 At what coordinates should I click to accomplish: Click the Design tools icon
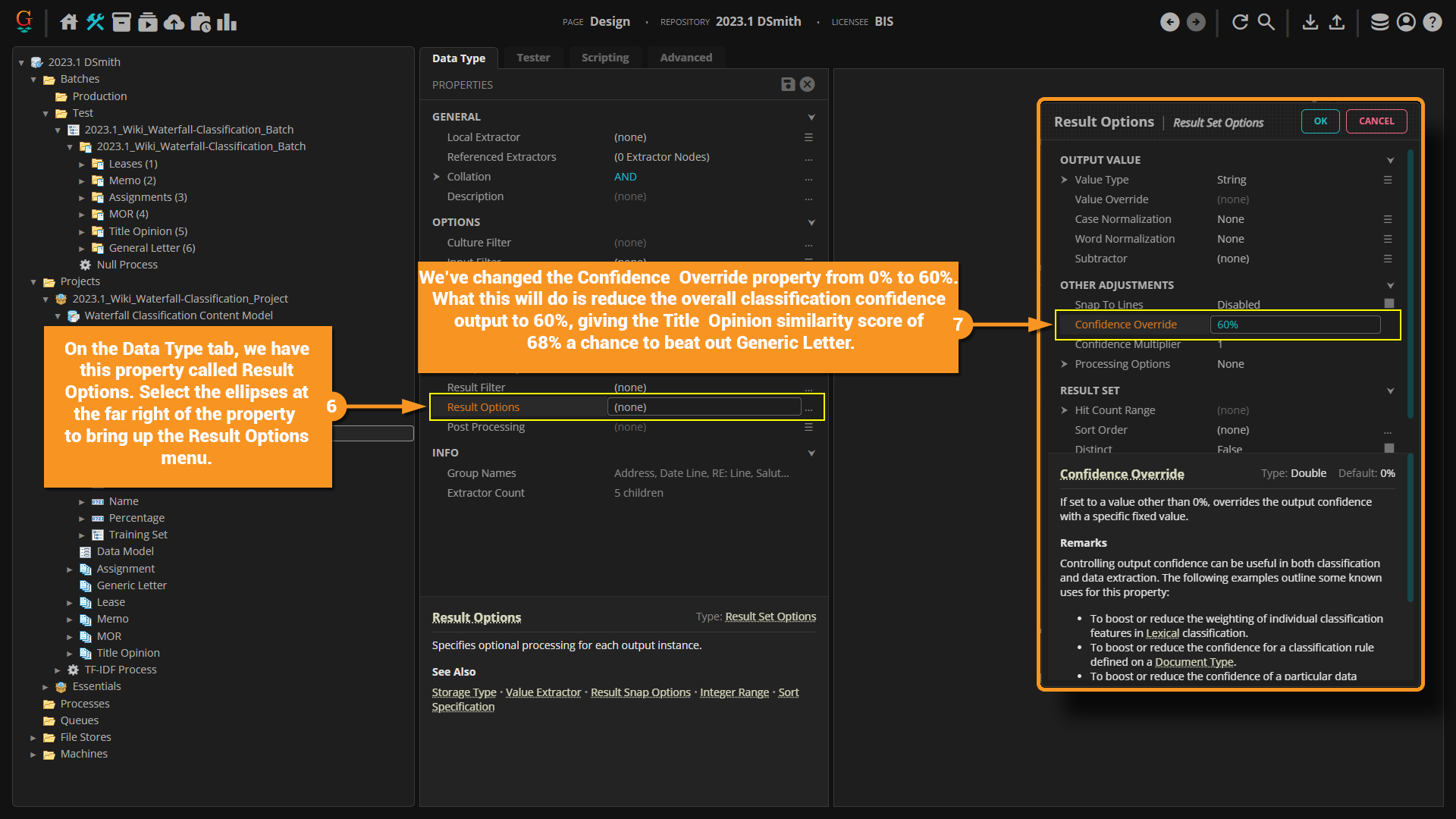pos(95,22)
